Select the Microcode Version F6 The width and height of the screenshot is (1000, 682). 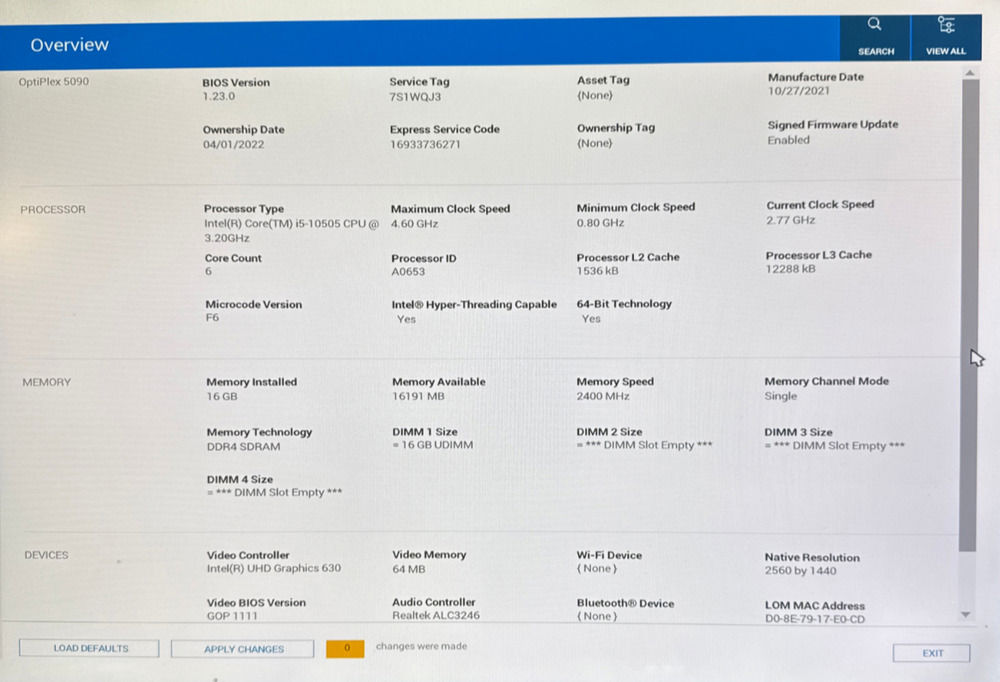click(x=212, y=318)
